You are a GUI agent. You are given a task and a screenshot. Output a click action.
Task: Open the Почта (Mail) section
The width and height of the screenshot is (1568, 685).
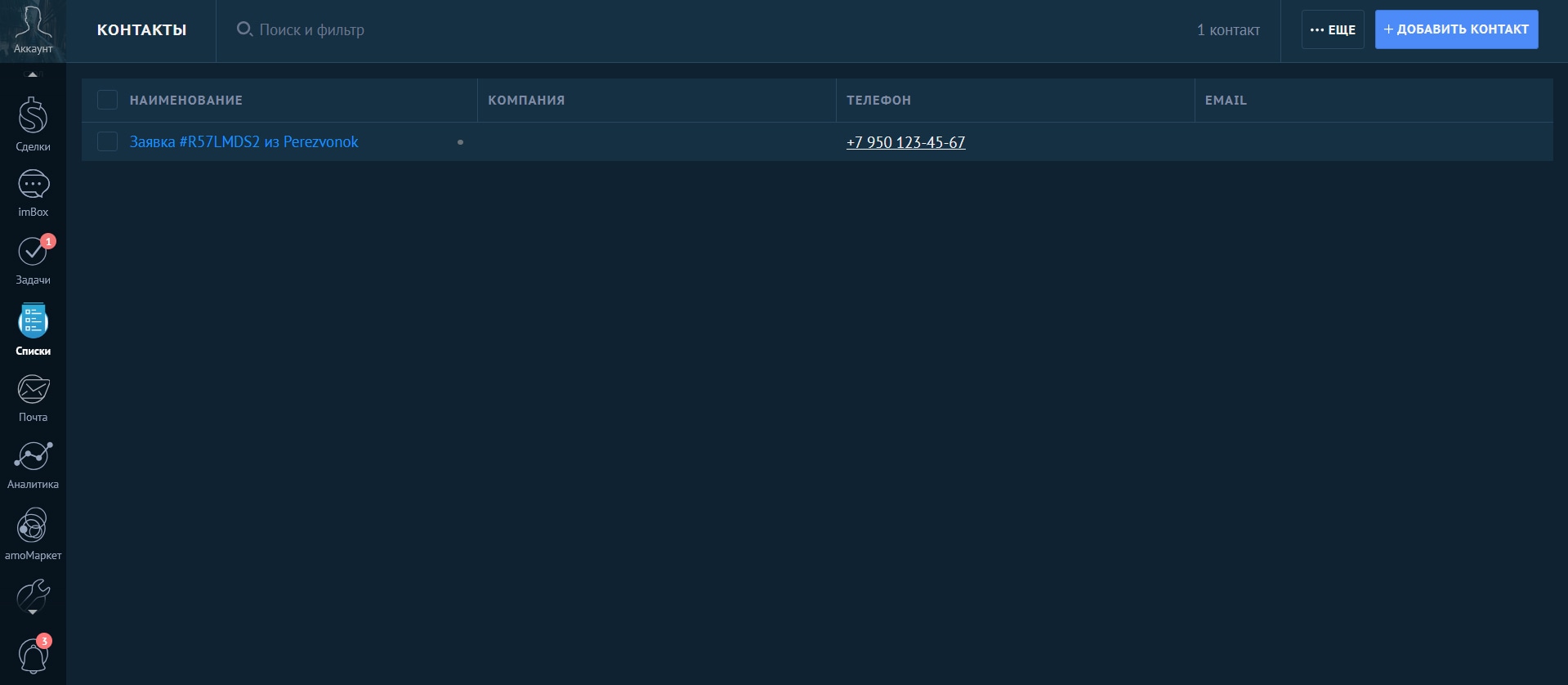coord(33,397)
